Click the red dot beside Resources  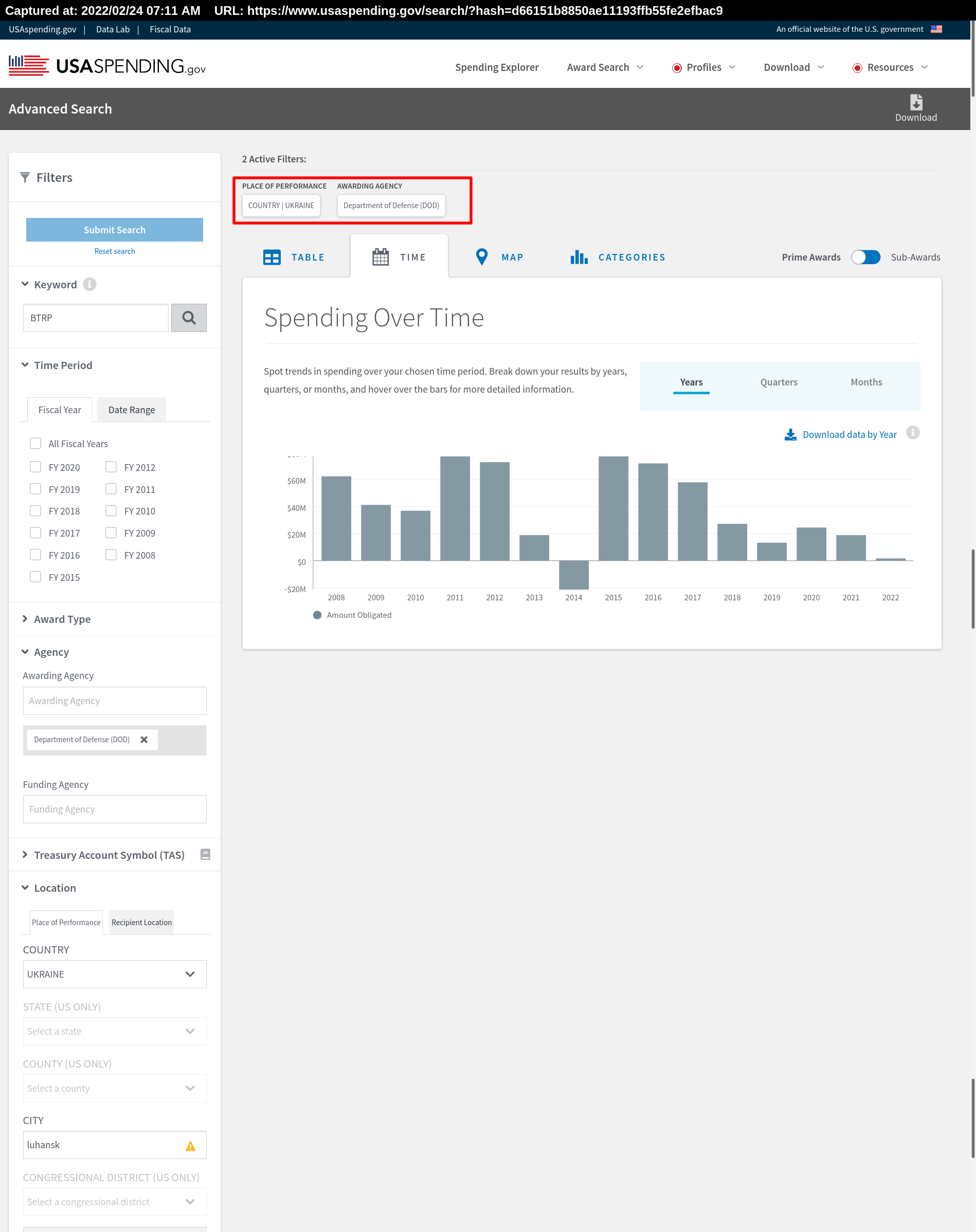[857, 68]
